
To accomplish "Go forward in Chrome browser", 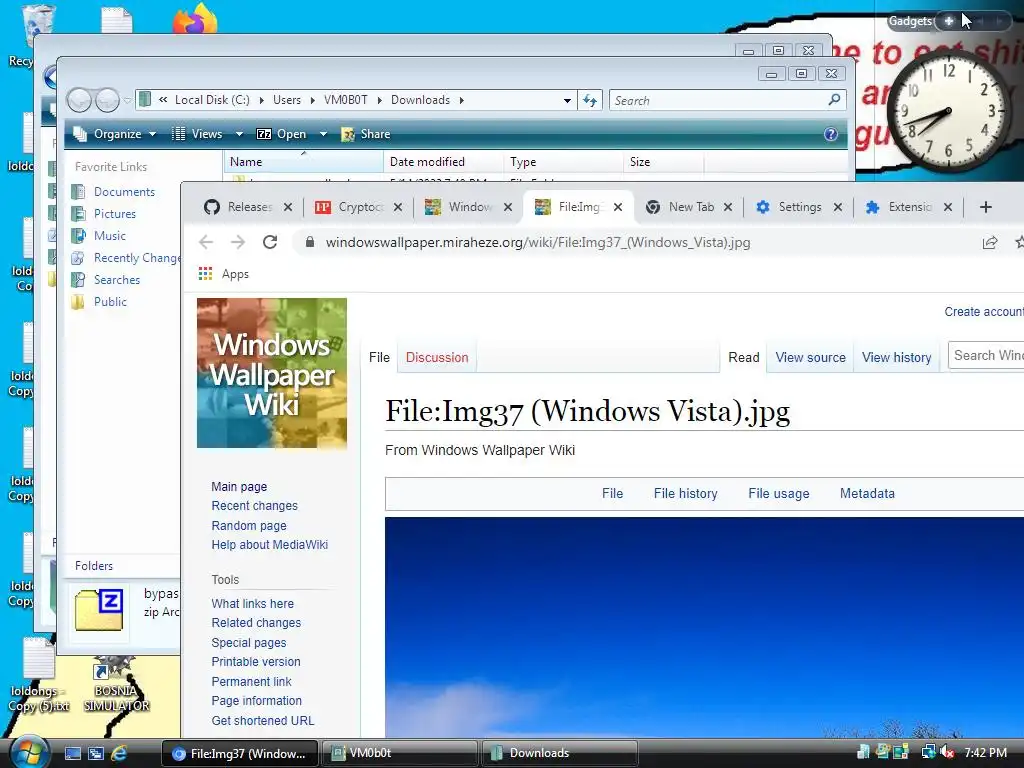I will point(238,242).
